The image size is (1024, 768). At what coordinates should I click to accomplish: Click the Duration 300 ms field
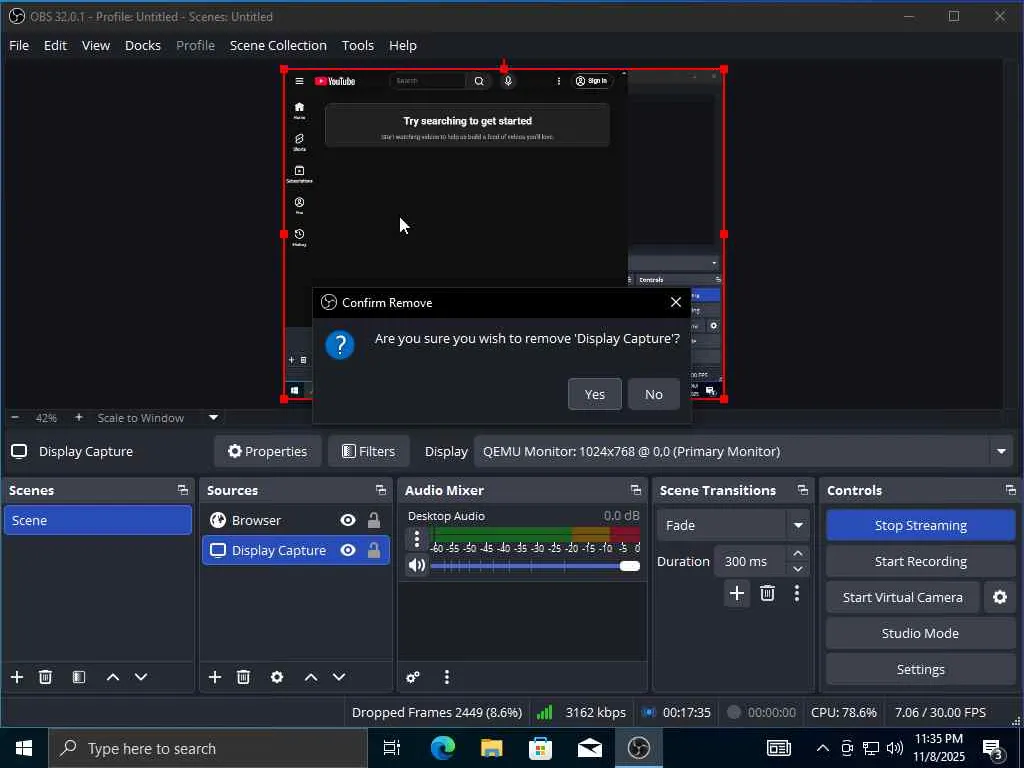click(752, 562)
